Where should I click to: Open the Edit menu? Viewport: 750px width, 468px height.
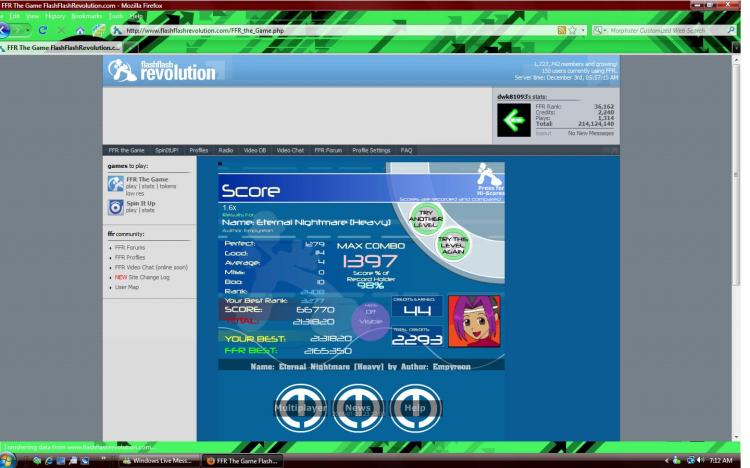coord(14,16)
